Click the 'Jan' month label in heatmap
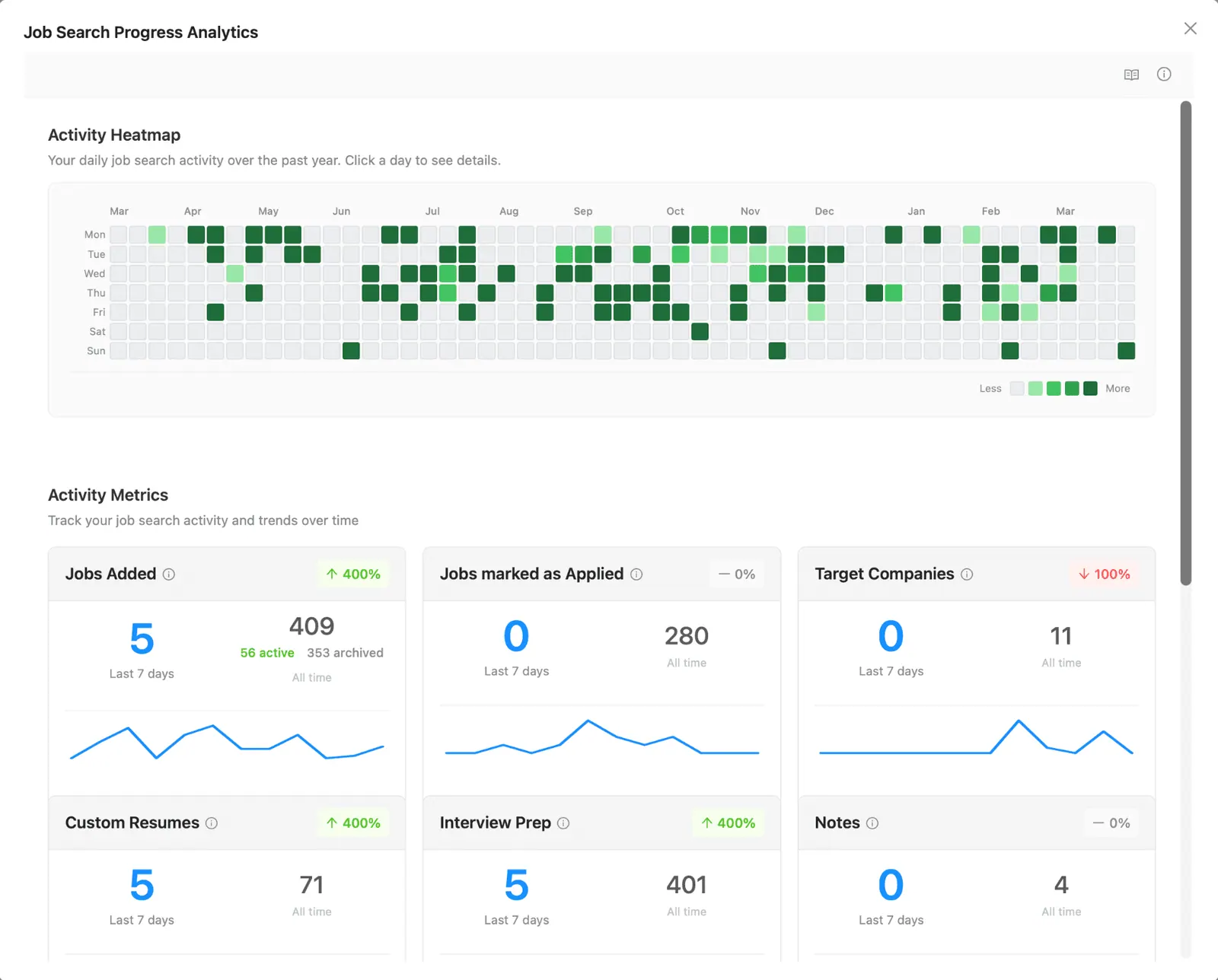 [x=916, y=212]
